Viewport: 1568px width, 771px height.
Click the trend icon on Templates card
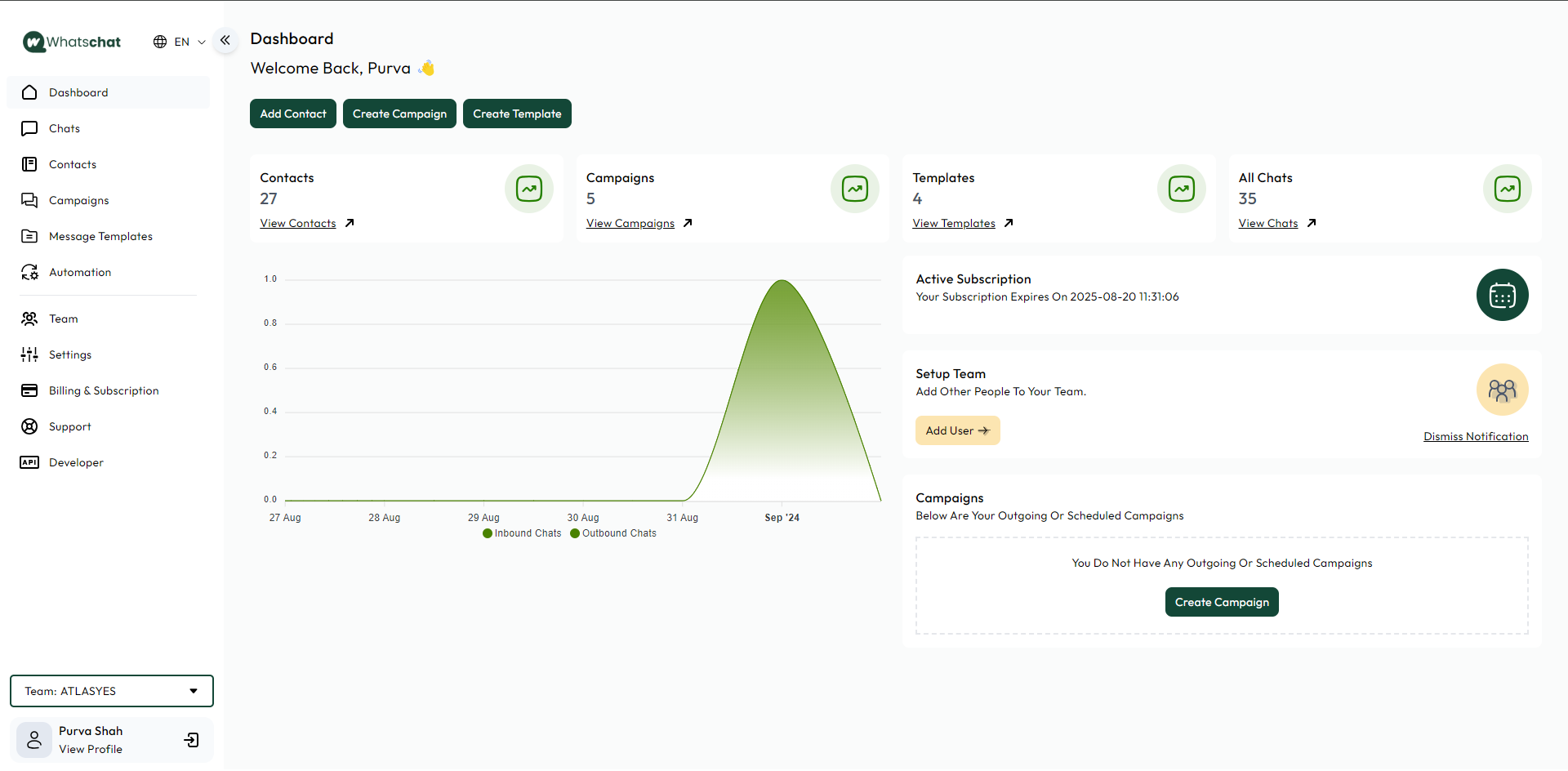(1182, 189)
